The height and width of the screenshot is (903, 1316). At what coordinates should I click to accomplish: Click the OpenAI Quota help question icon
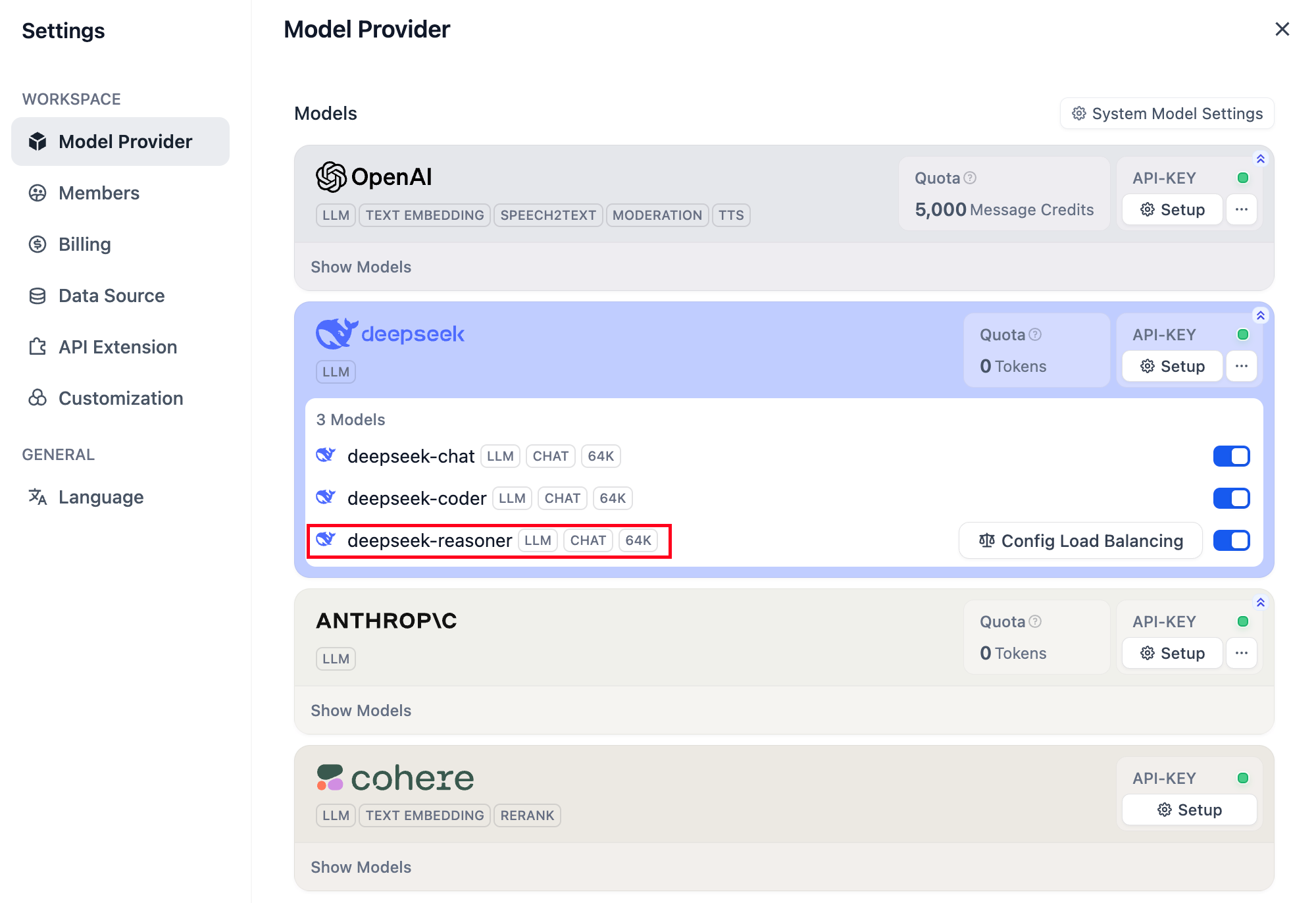click(x=970, y=178)
